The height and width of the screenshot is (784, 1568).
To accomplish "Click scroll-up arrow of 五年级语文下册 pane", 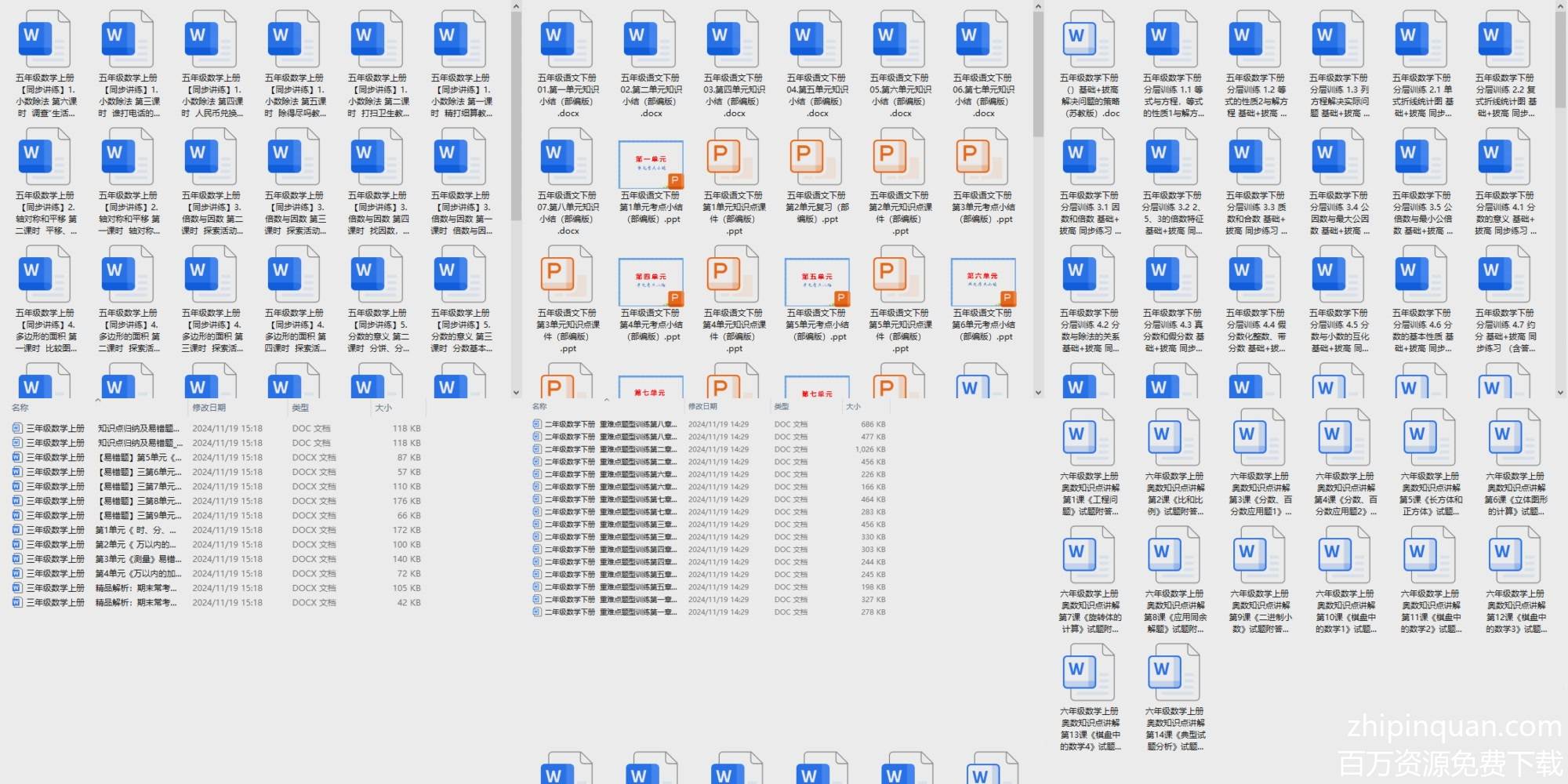I will pos(1038,7).
